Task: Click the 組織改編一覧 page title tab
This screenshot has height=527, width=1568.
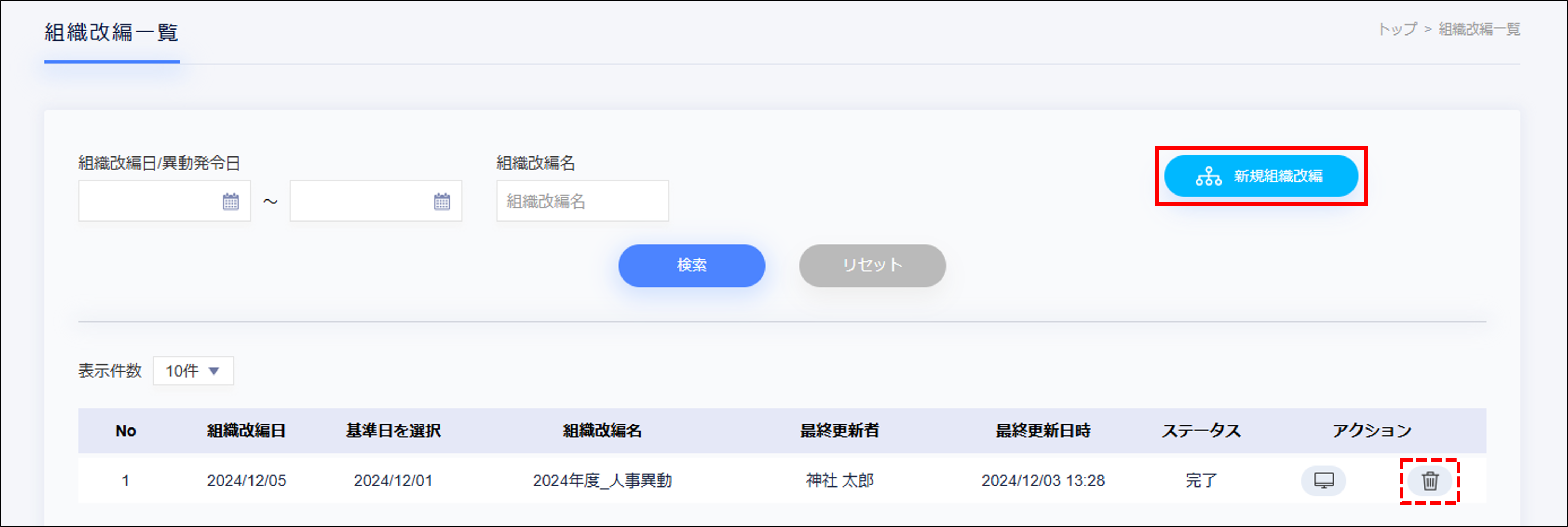Action: 111,33
